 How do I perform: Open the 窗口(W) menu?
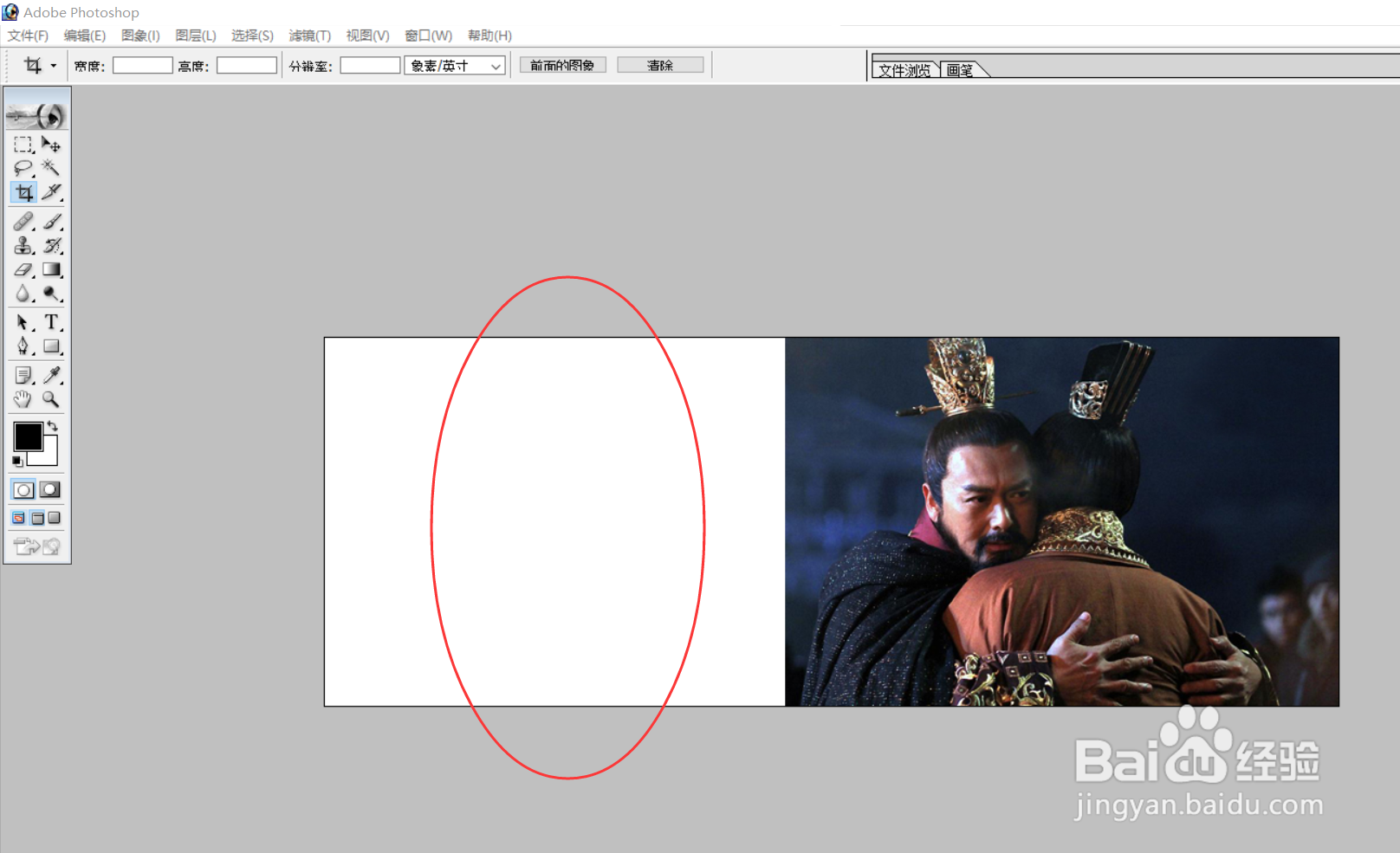429,36
